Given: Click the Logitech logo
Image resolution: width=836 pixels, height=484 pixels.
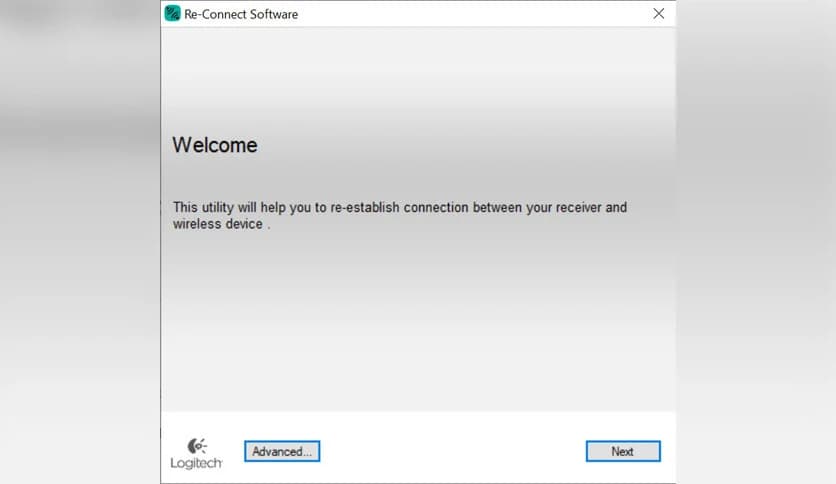Looking at the screenshot, I should point(196,454).
